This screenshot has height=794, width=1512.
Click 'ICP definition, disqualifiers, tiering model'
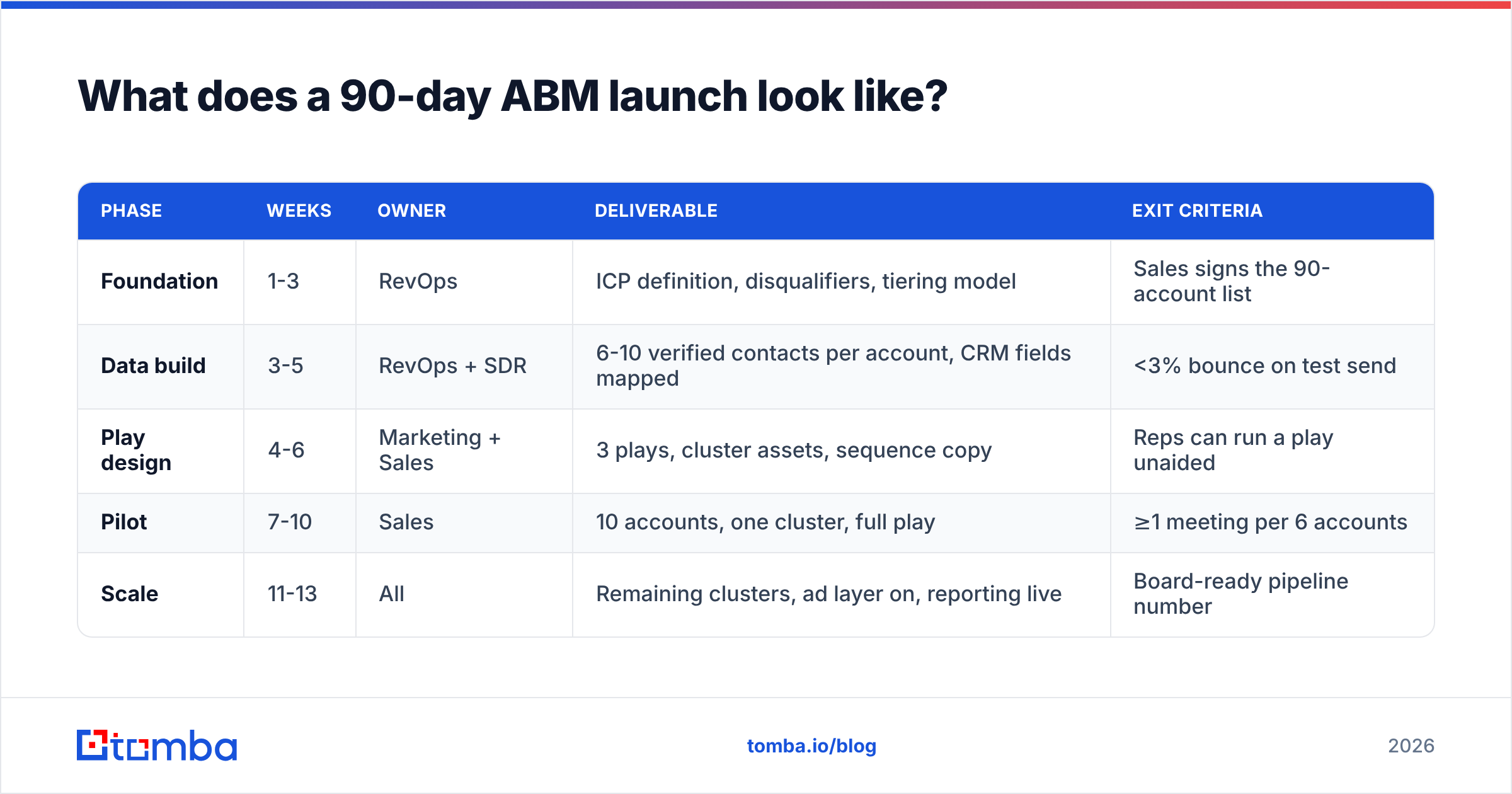point(806,281)
